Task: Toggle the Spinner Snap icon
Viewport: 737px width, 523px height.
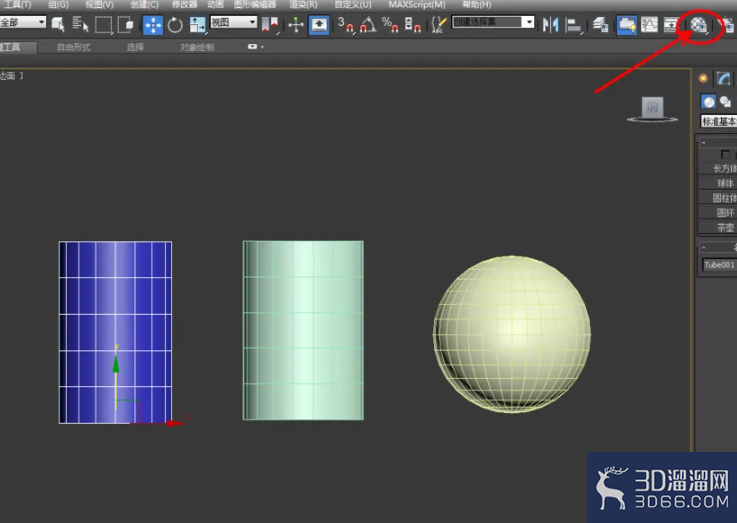Action: point(412,24)
